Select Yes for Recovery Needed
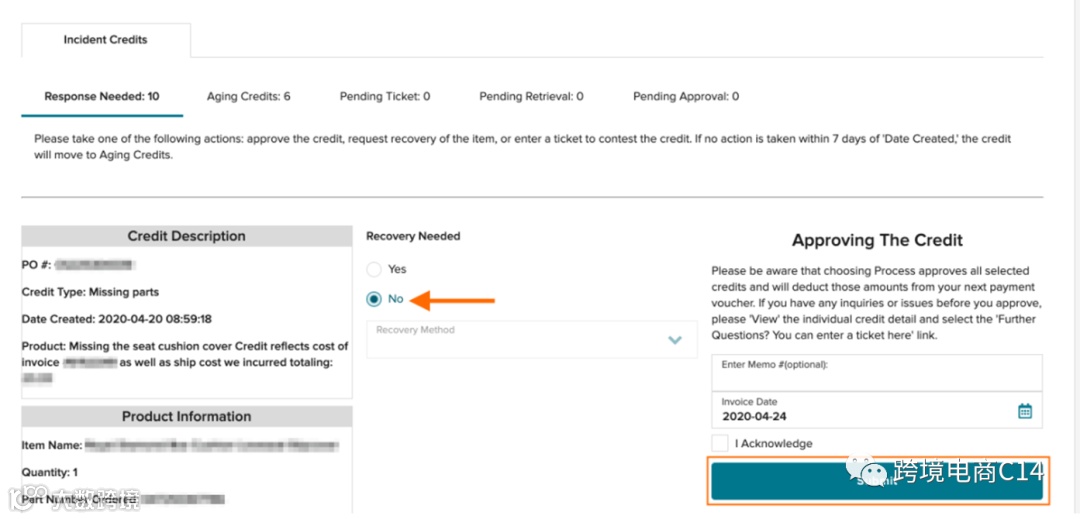Viewport: 1080px width, 519px height. click(x=374, y=269)
